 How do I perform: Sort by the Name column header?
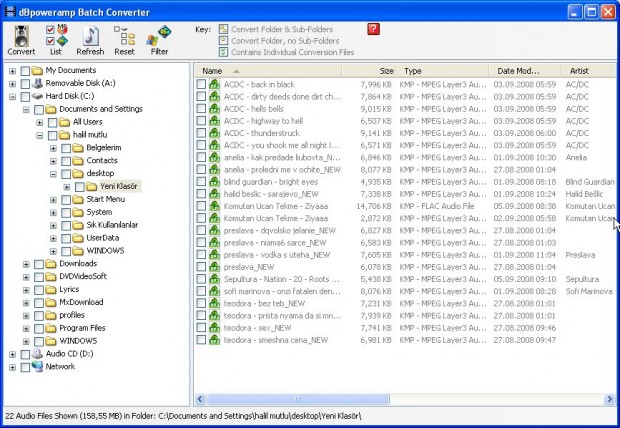[268, 71]
